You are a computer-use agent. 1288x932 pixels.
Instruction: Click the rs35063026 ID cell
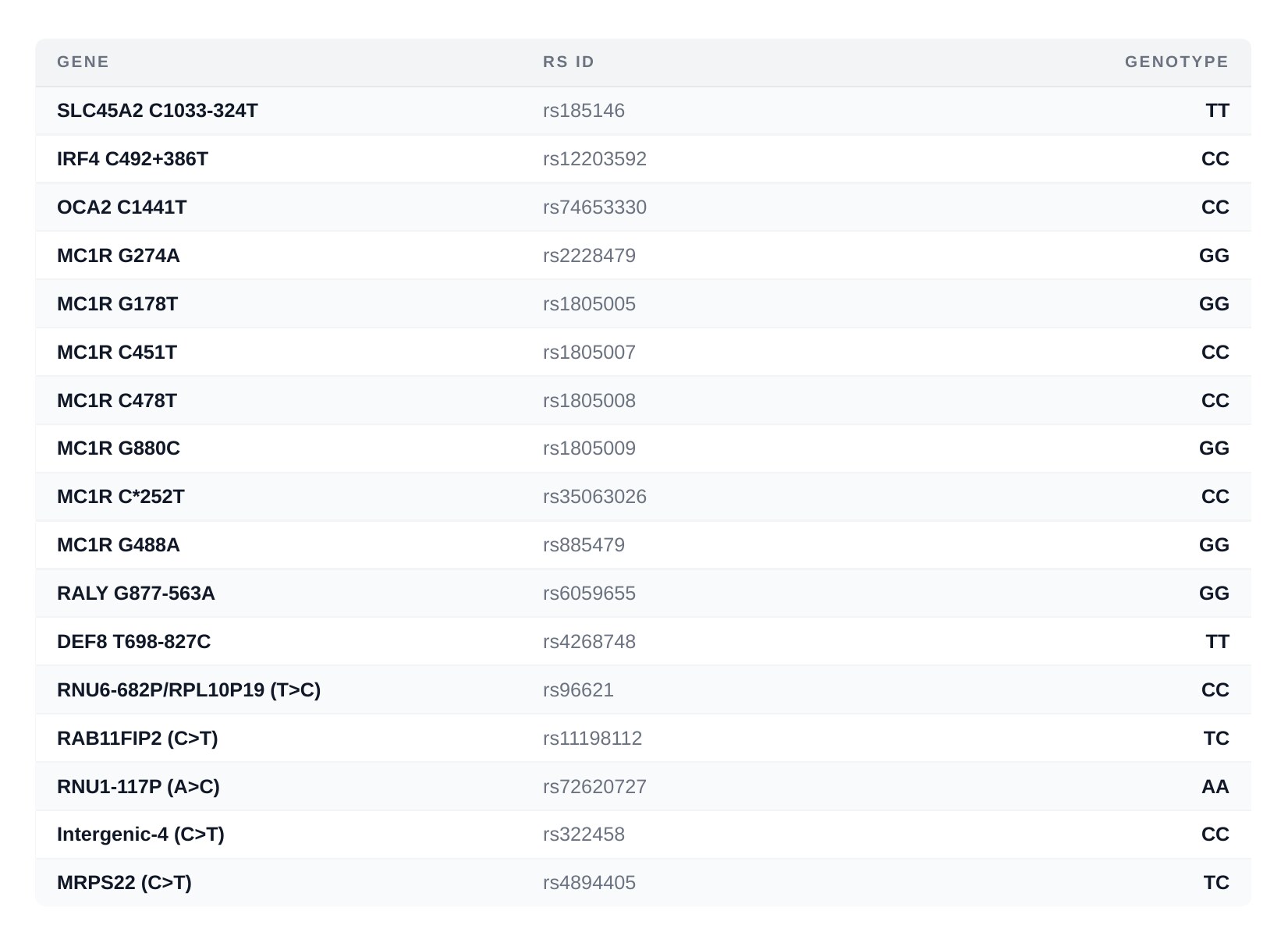[x=594, y=497]
